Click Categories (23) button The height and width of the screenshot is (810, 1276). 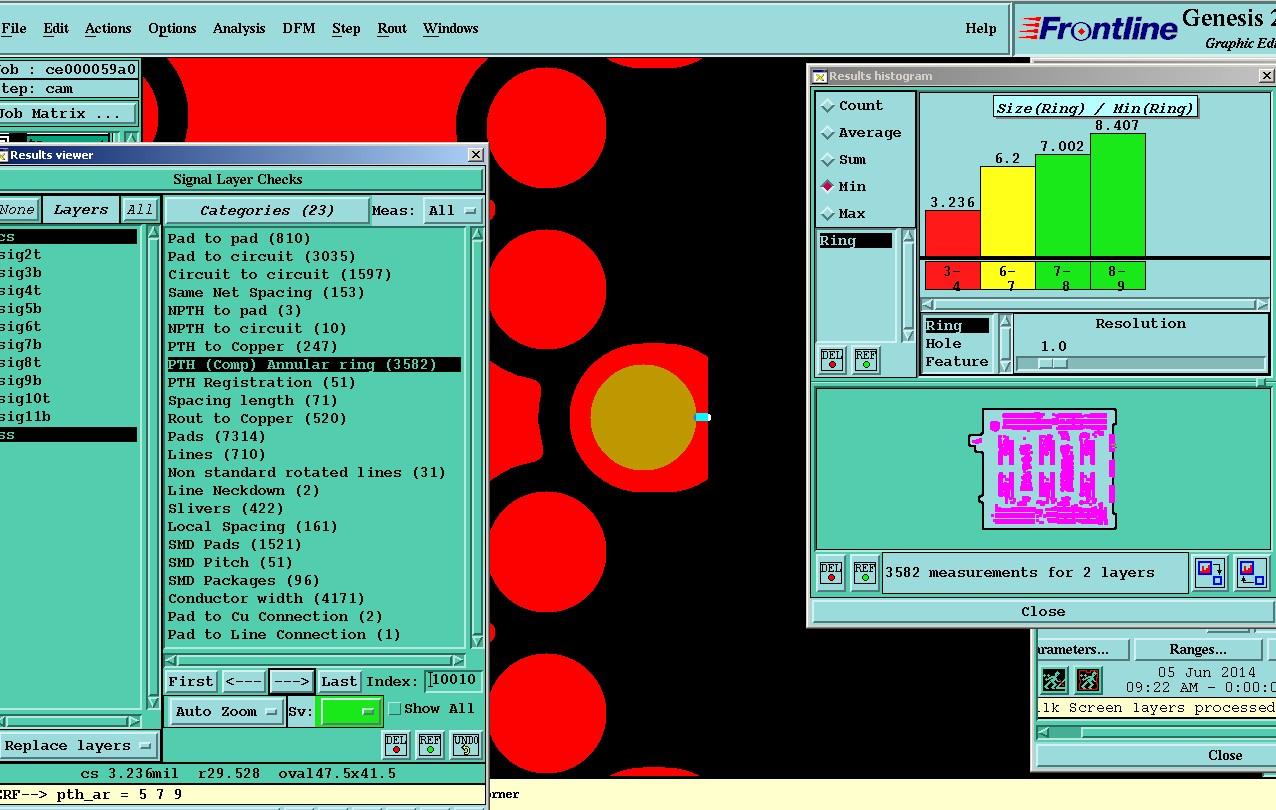(266, 210)
